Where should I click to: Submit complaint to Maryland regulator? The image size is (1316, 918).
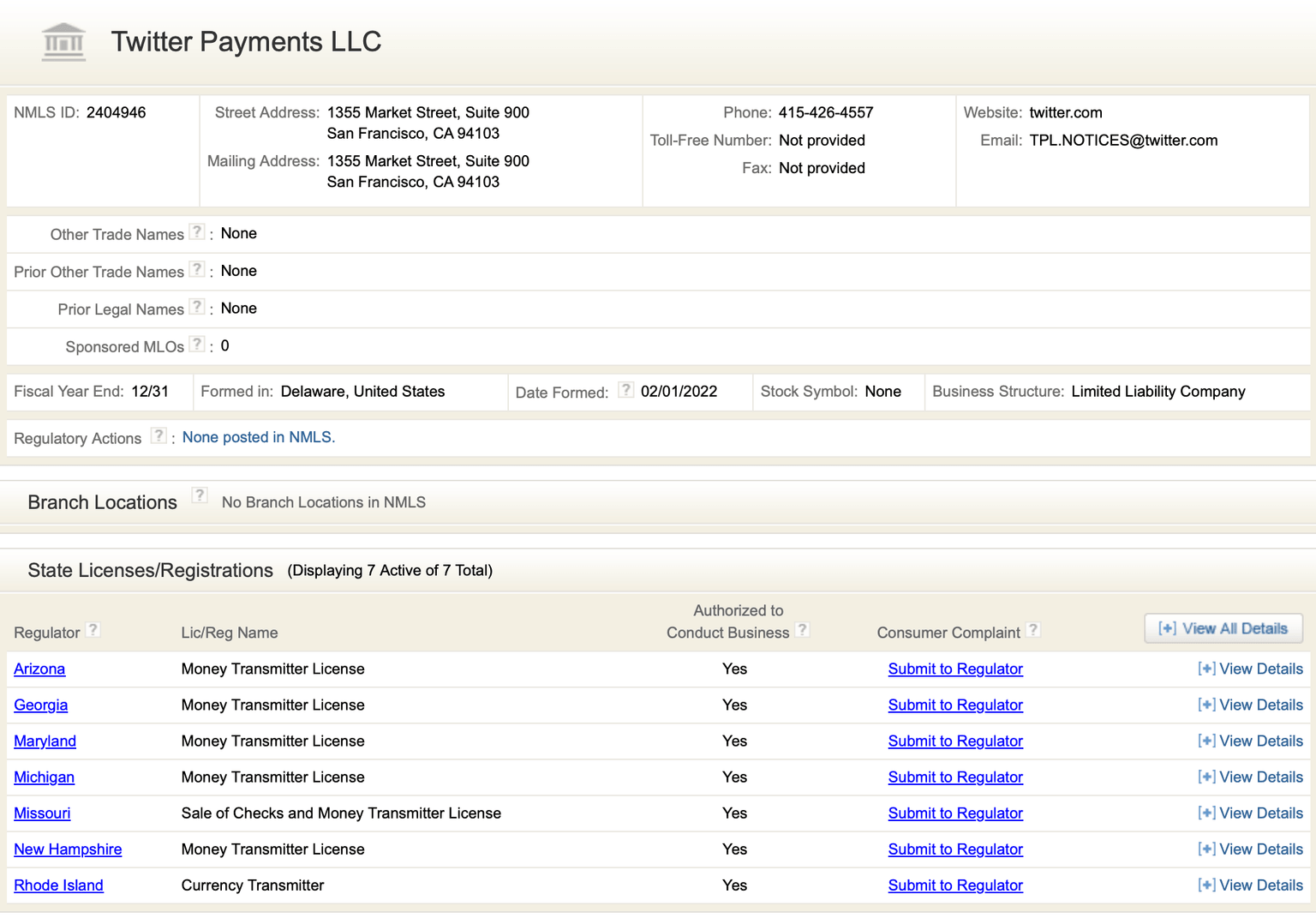coord(955,741)
